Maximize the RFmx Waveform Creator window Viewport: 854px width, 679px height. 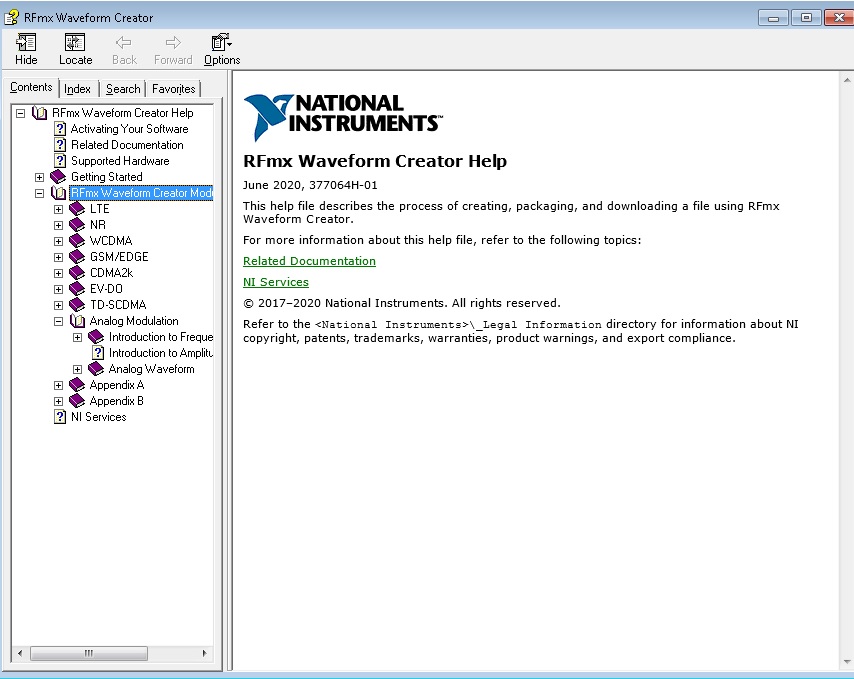coord(806,18)
